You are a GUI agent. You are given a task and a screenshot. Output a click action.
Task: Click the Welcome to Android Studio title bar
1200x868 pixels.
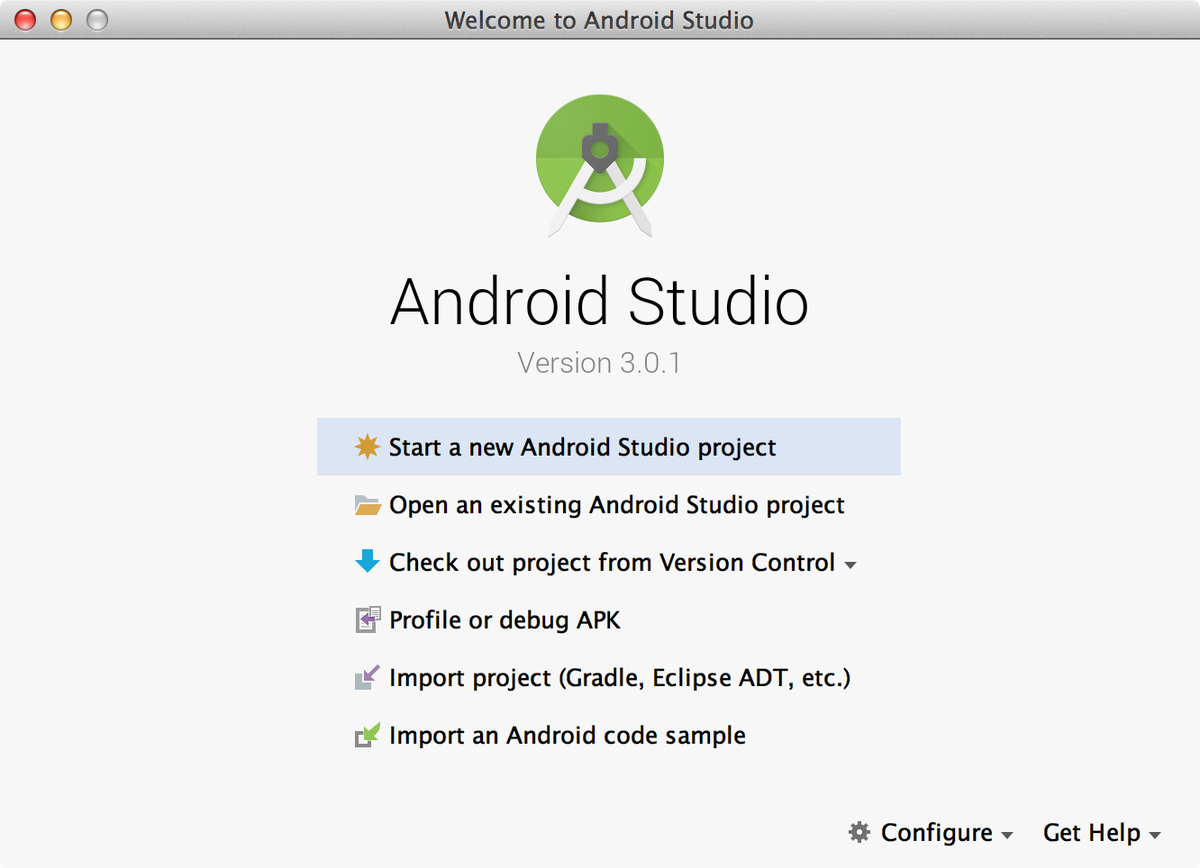599,19
